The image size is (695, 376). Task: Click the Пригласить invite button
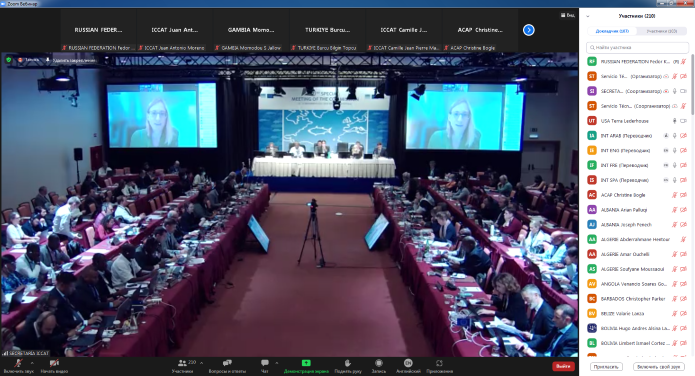coord(606,367)
